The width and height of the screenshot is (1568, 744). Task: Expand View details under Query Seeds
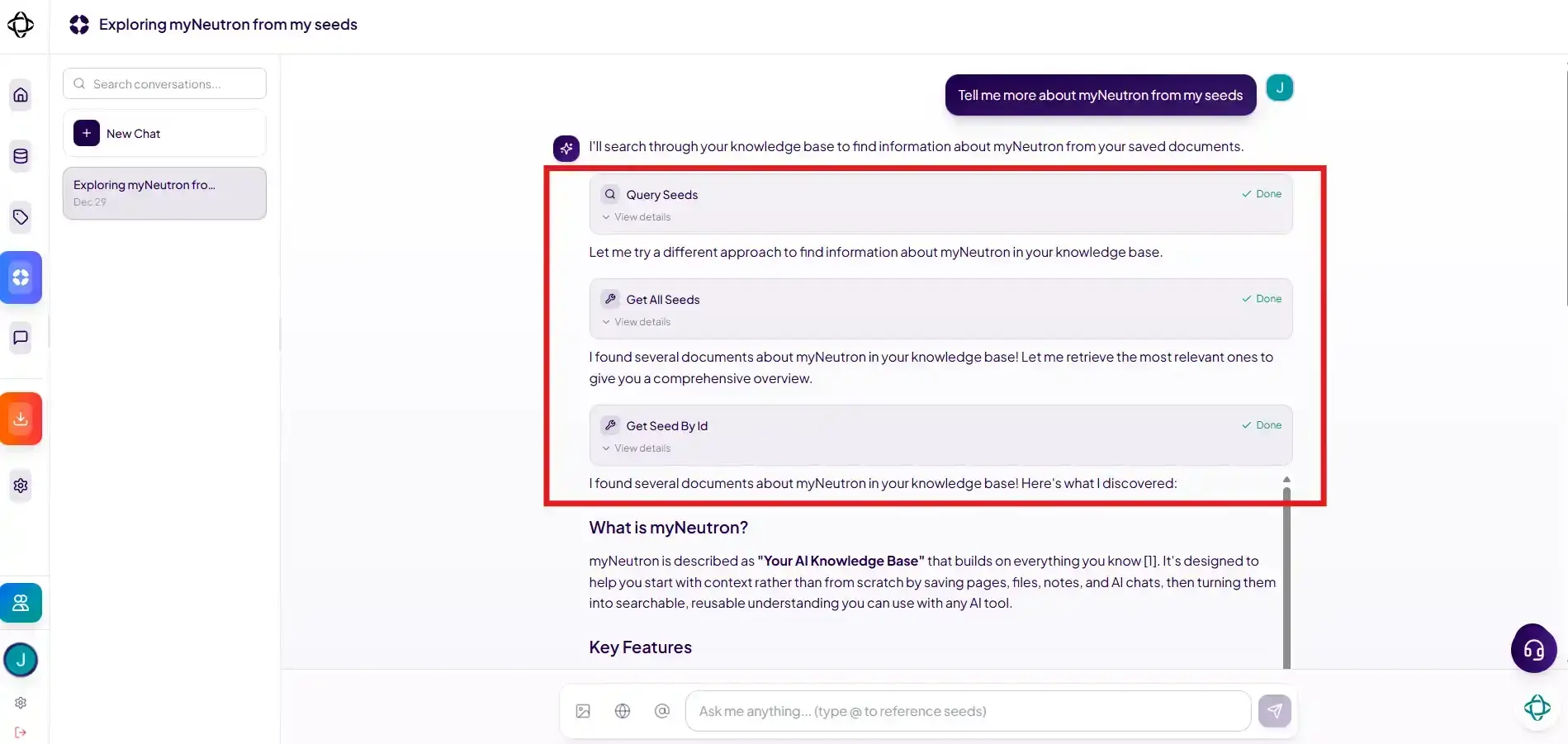click(x=637, y=217)
